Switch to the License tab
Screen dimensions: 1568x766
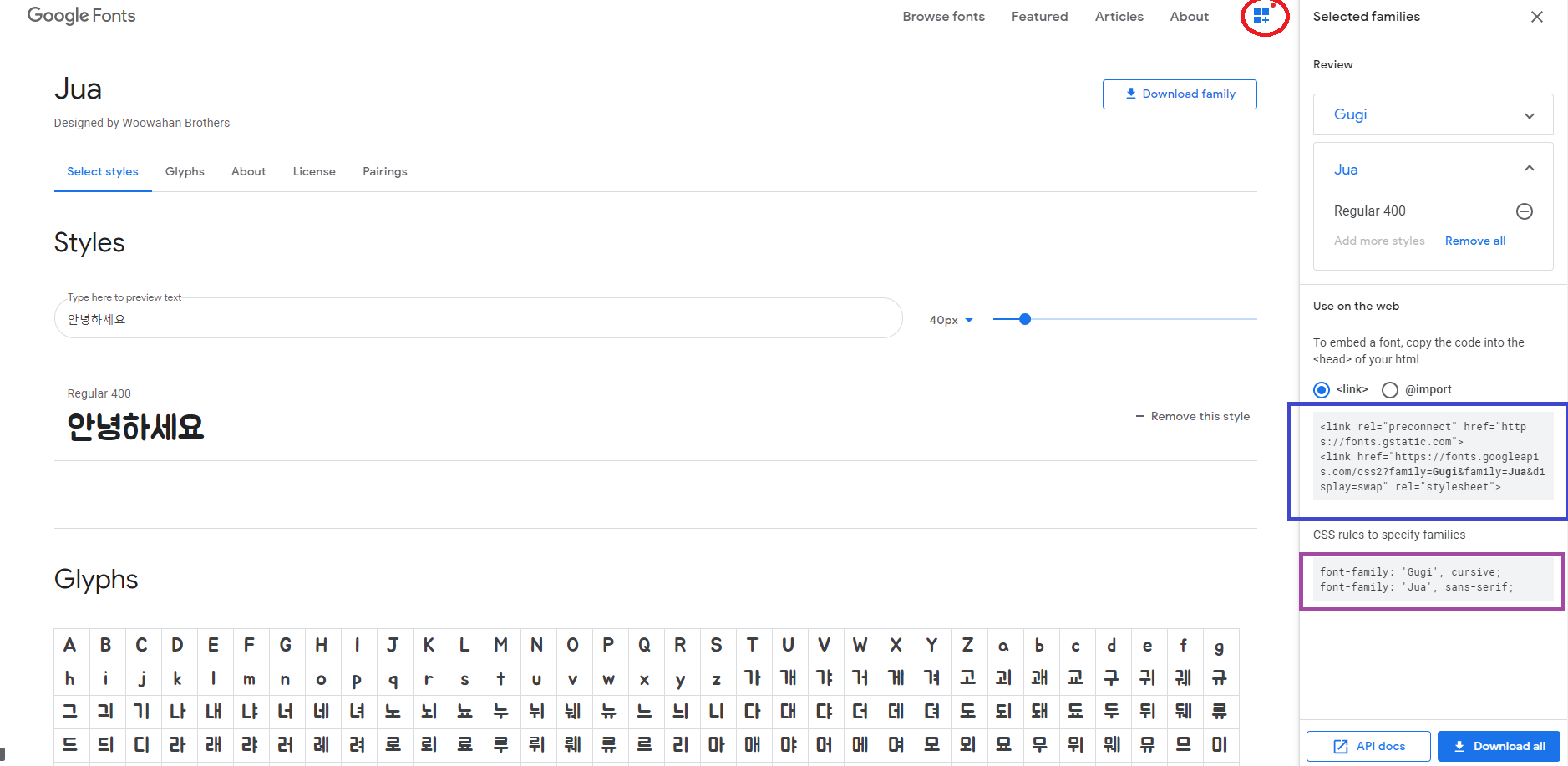(x=314, y=171)
